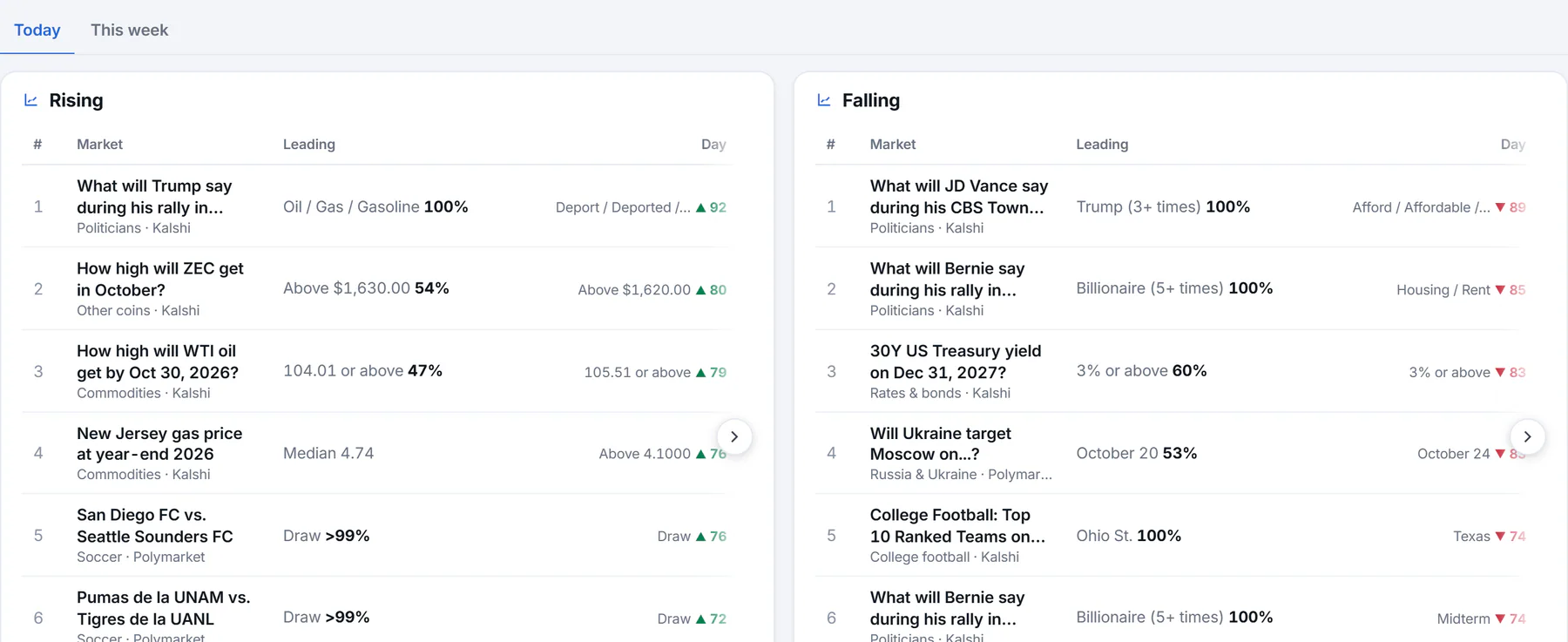Click 'Above $1,630.00 54%' leading value
Image resolution: width=1568 pixels, height=642 pixels.
click(366, 288)
